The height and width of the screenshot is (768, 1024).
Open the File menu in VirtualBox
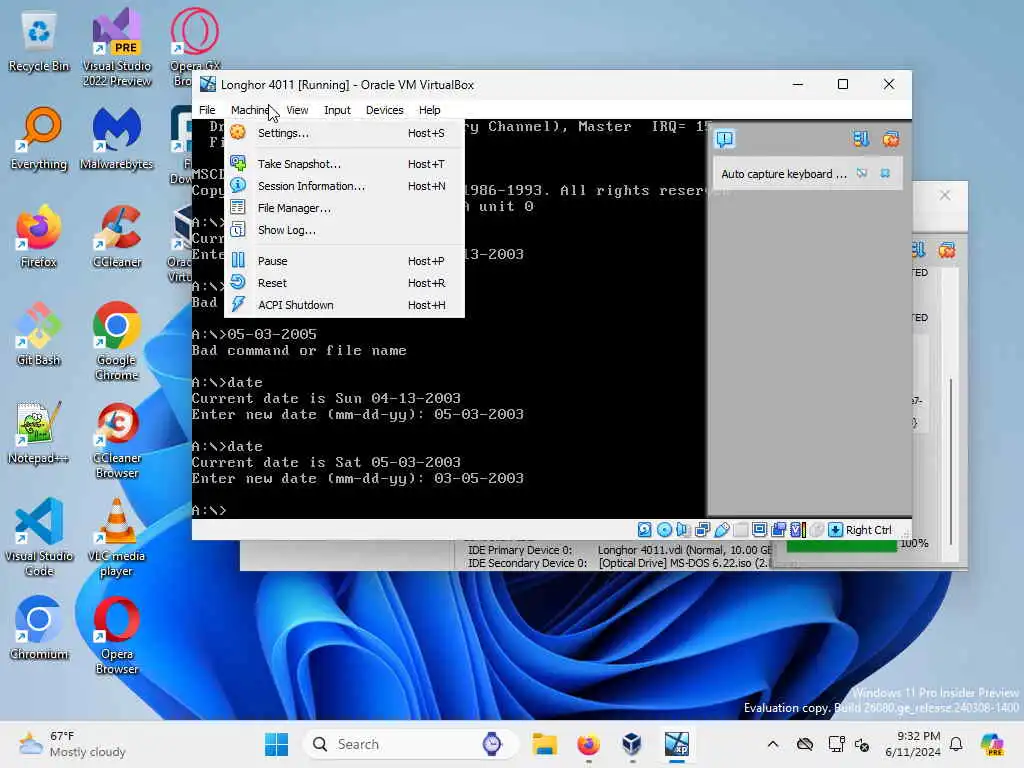click(207, 110)
